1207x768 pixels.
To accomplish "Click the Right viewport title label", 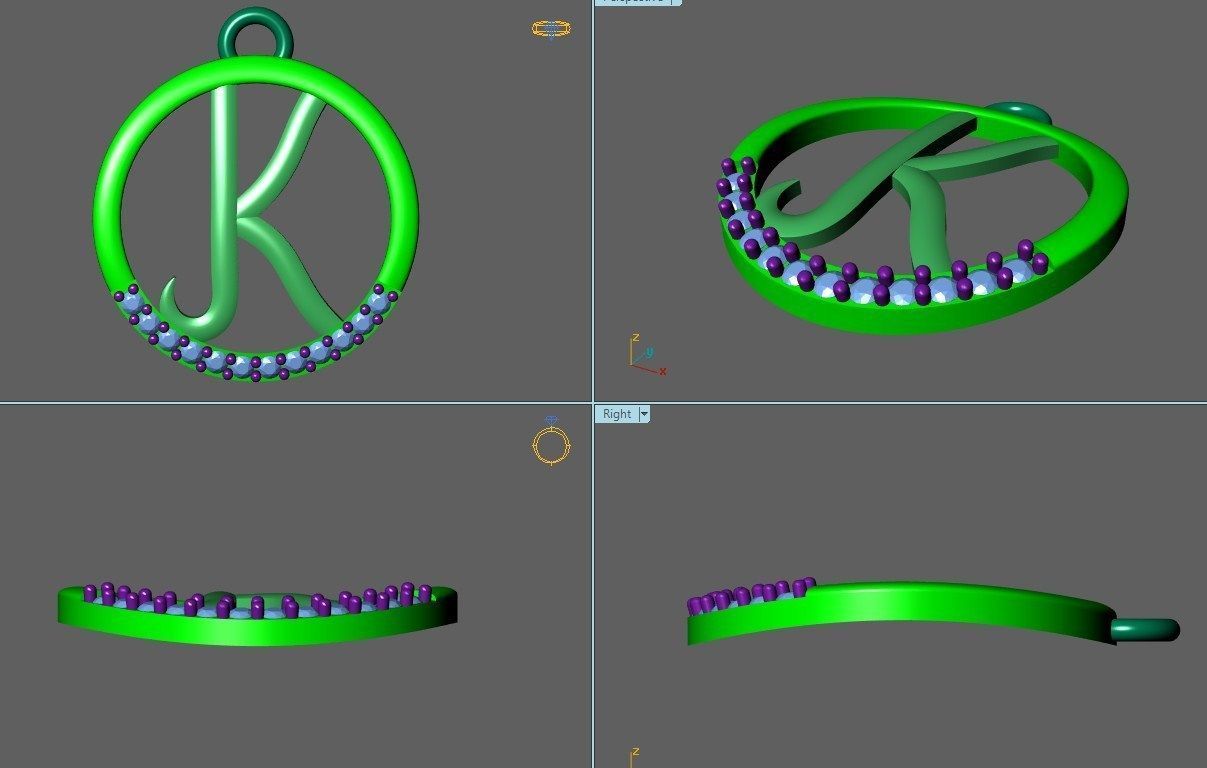I will point(617,414).
